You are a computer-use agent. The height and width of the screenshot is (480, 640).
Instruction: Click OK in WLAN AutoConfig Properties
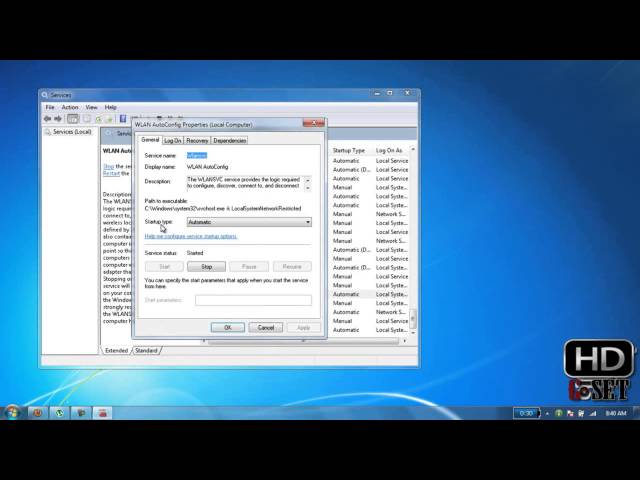(x=228, y=328)
